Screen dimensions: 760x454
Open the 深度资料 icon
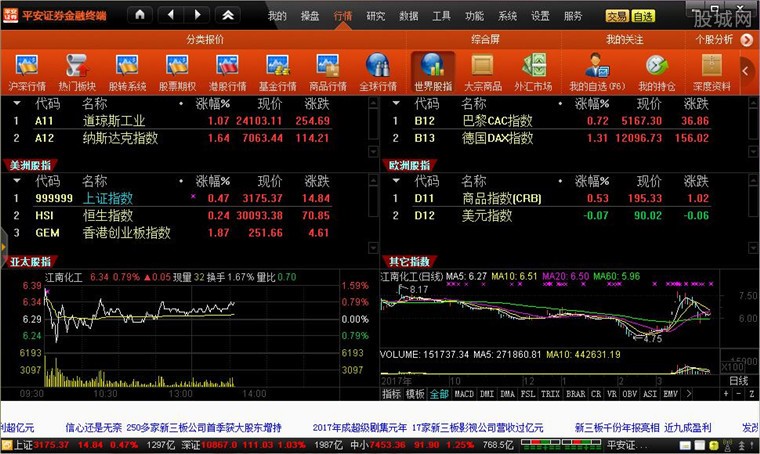pyautogui.click(x=712, y=73)
